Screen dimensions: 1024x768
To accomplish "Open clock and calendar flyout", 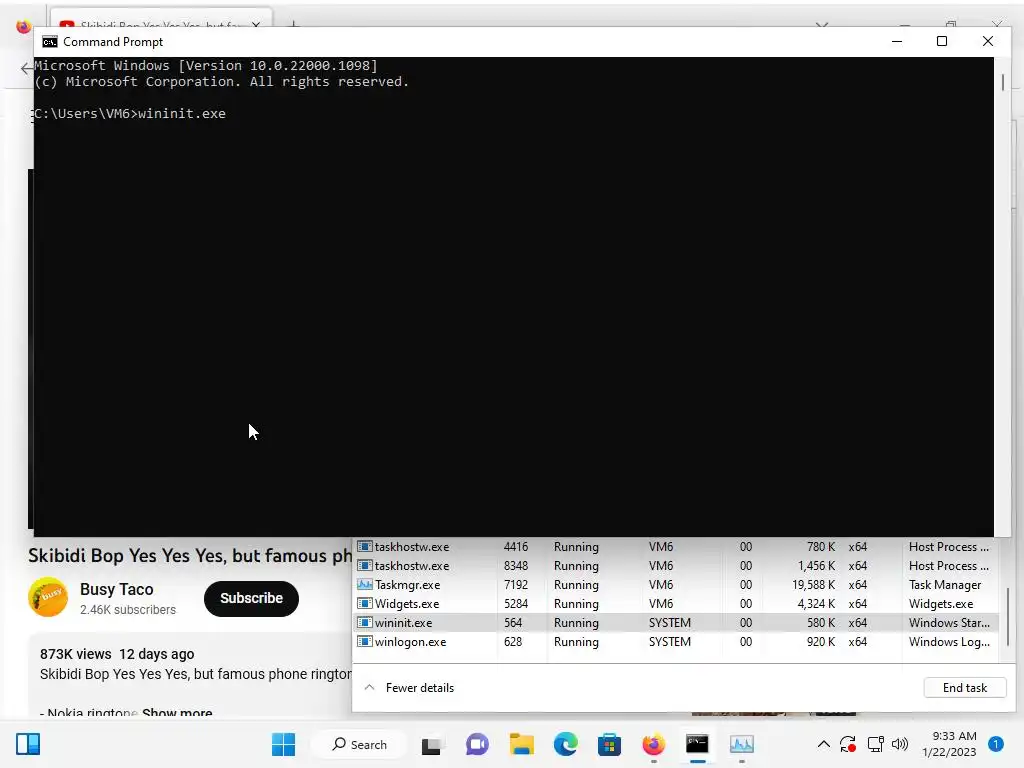I will pos(949,744).
